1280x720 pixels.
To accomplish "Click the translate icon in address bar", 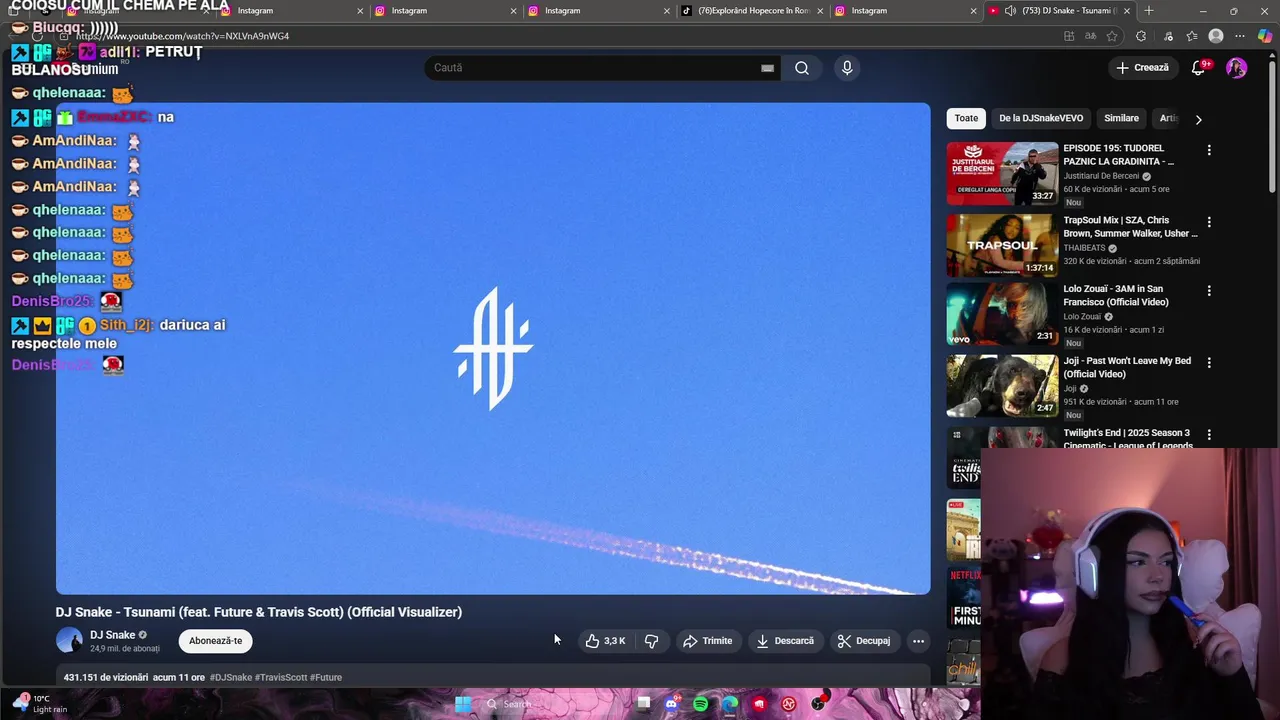I will [1091, 36].
